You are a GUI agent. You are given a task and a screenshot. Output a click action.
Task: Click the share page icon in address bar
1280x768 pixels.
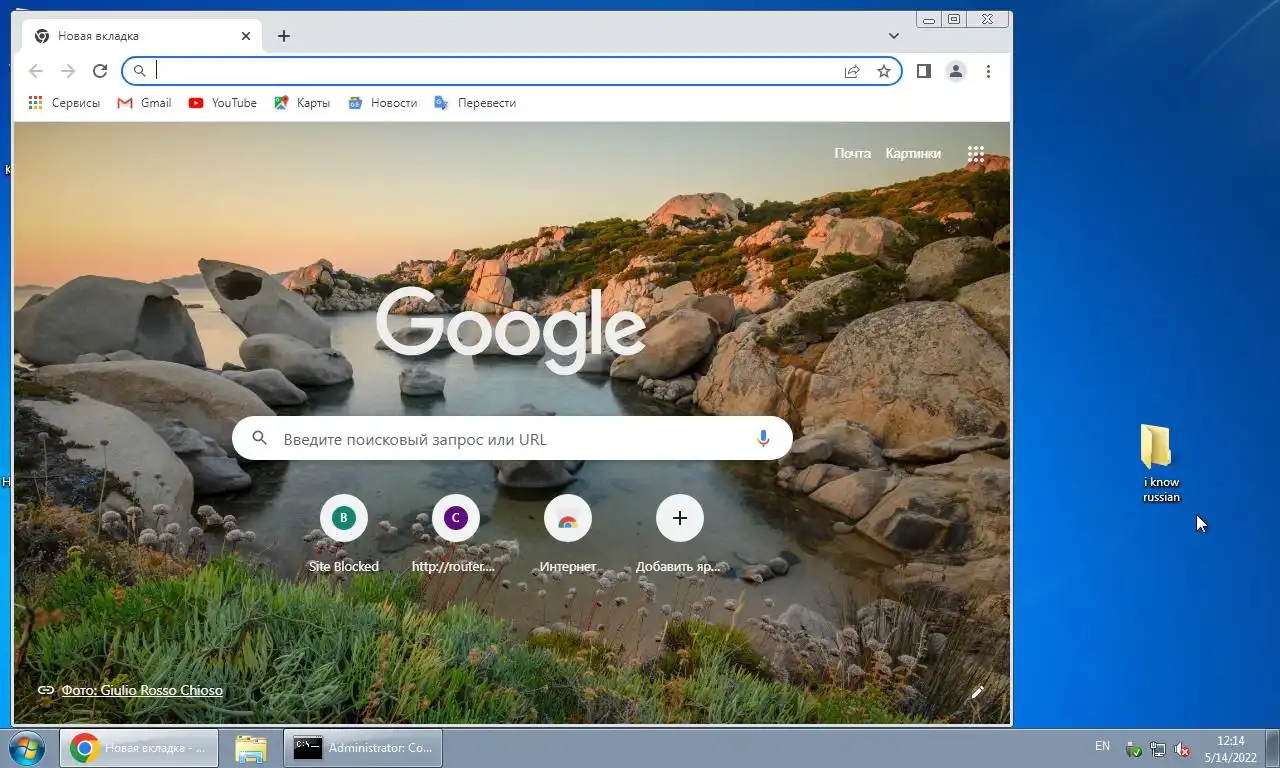pyautogui.click(x=852, y=71)
